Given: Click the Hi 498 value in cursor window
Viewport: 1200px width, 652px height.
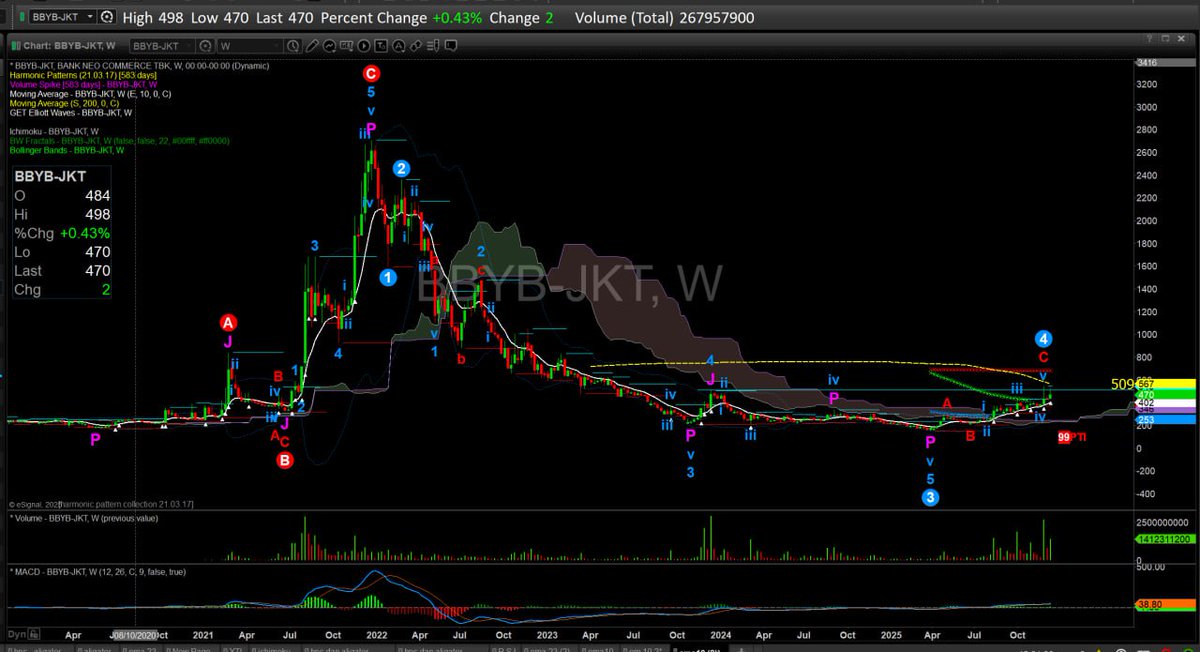Looking at the screenshot, I should [97, 214].
